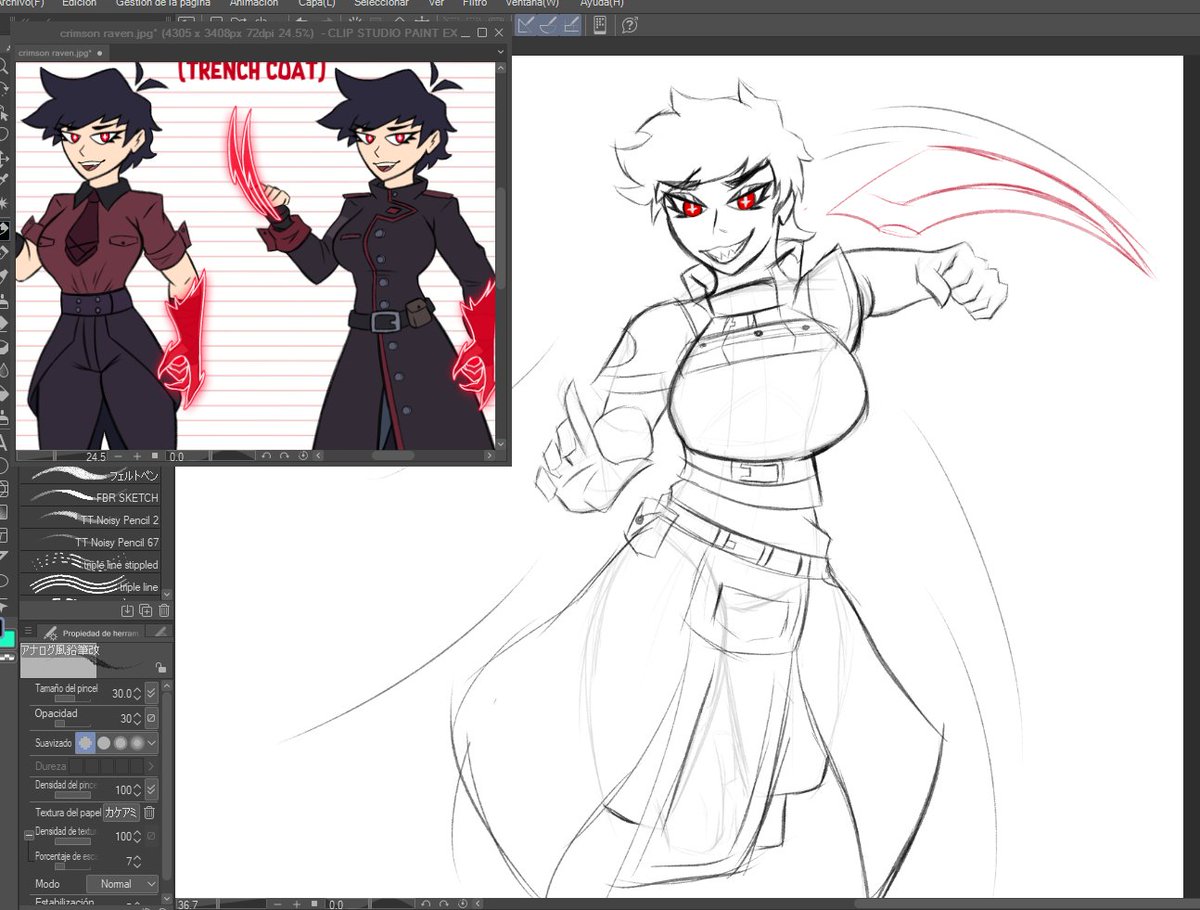Open the Gestión de la página menu

[x=163, y=3]
